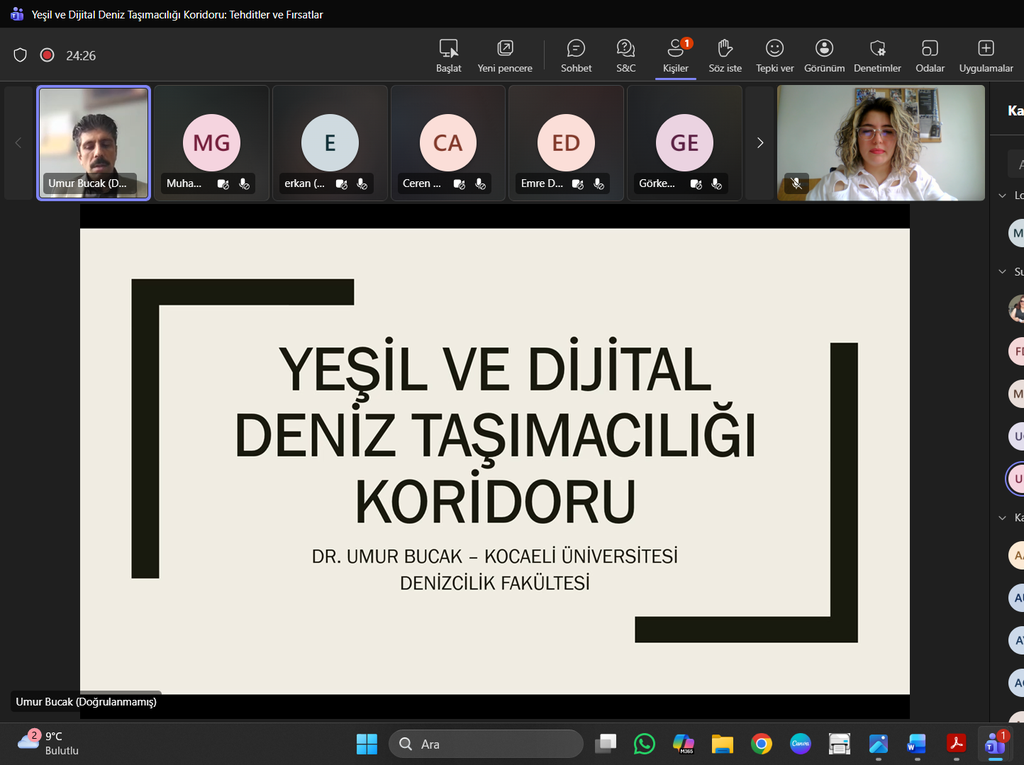The width and height of the screenshot is (1024, 765).
Task: Open WhatsApp from the taskbar
Action: point(644,744)
